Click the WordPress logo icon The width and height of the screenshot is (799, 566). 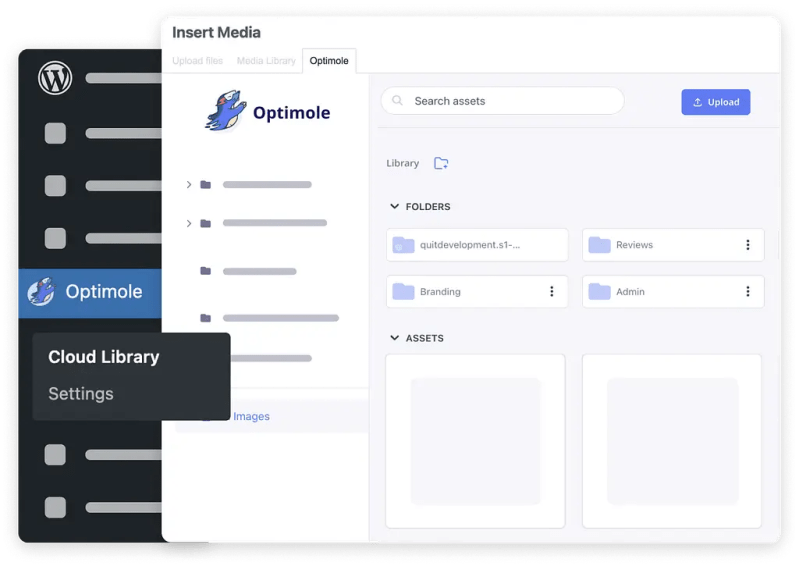pyautogui.click(x=55, y=78)
